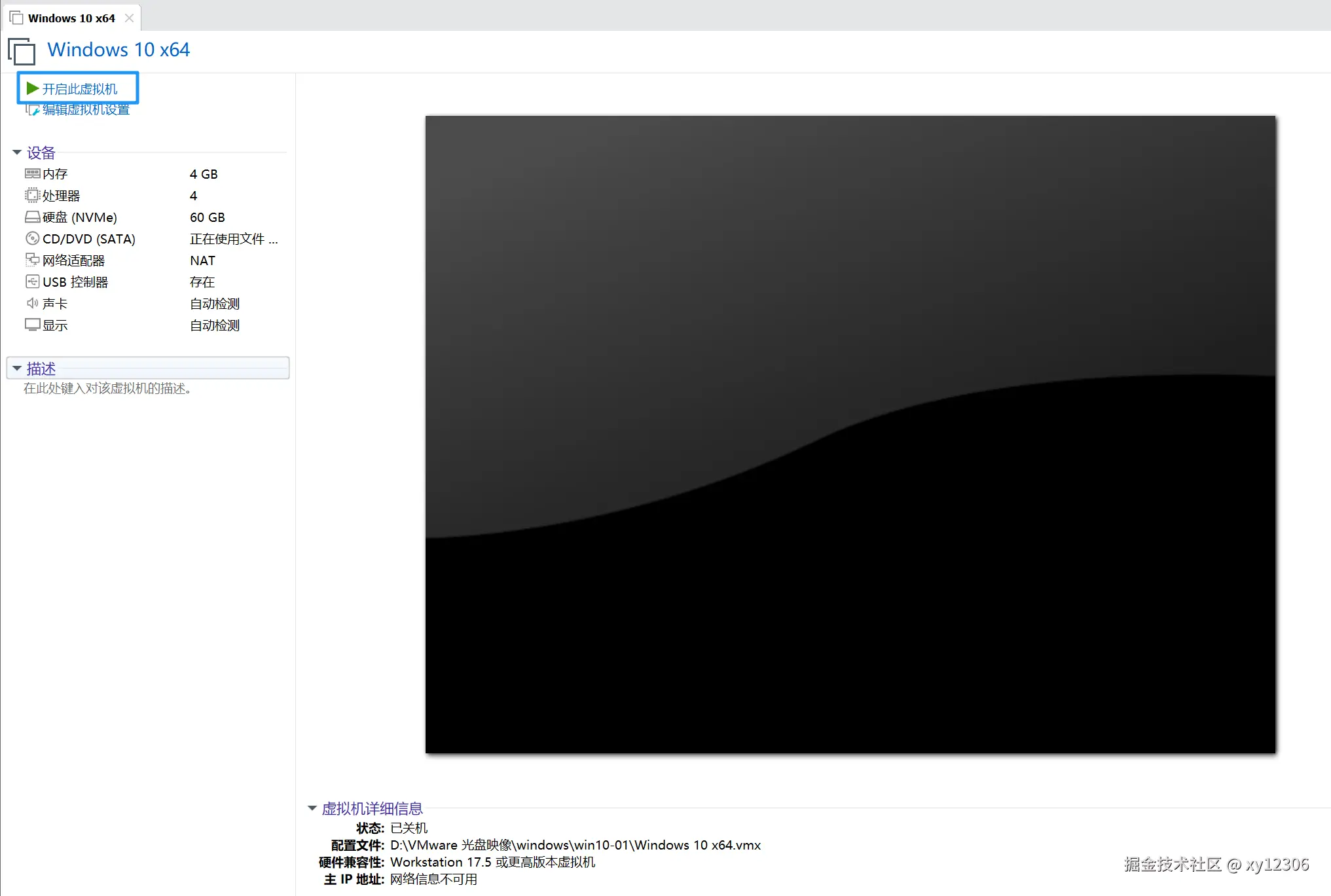Switch to the Windows 10 x64 tab

[x=71, y=18]
